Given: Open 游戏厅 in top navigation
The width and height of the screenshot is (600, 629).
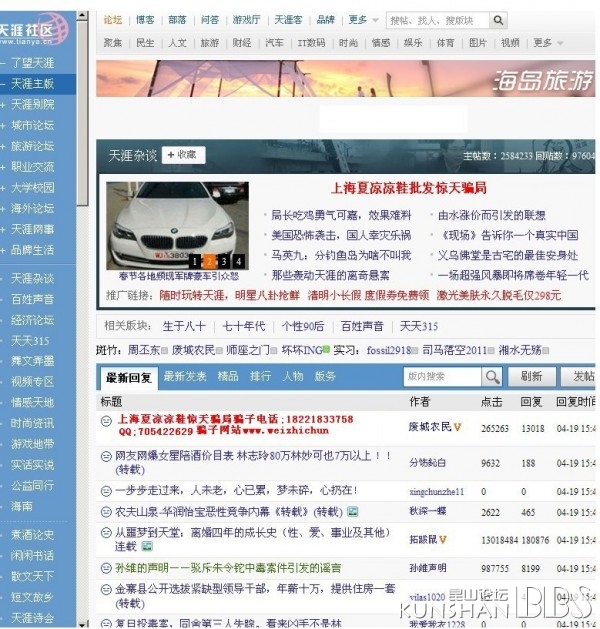Looking at the screenshot, I should pos(246,20).
